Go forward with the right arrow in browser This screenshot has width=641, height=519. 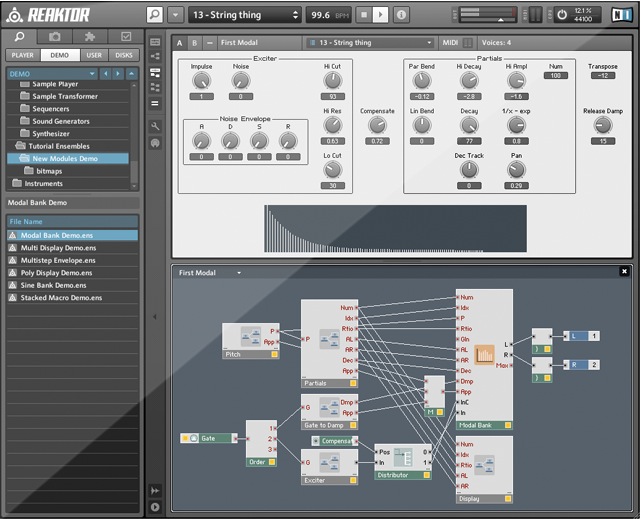118,74
